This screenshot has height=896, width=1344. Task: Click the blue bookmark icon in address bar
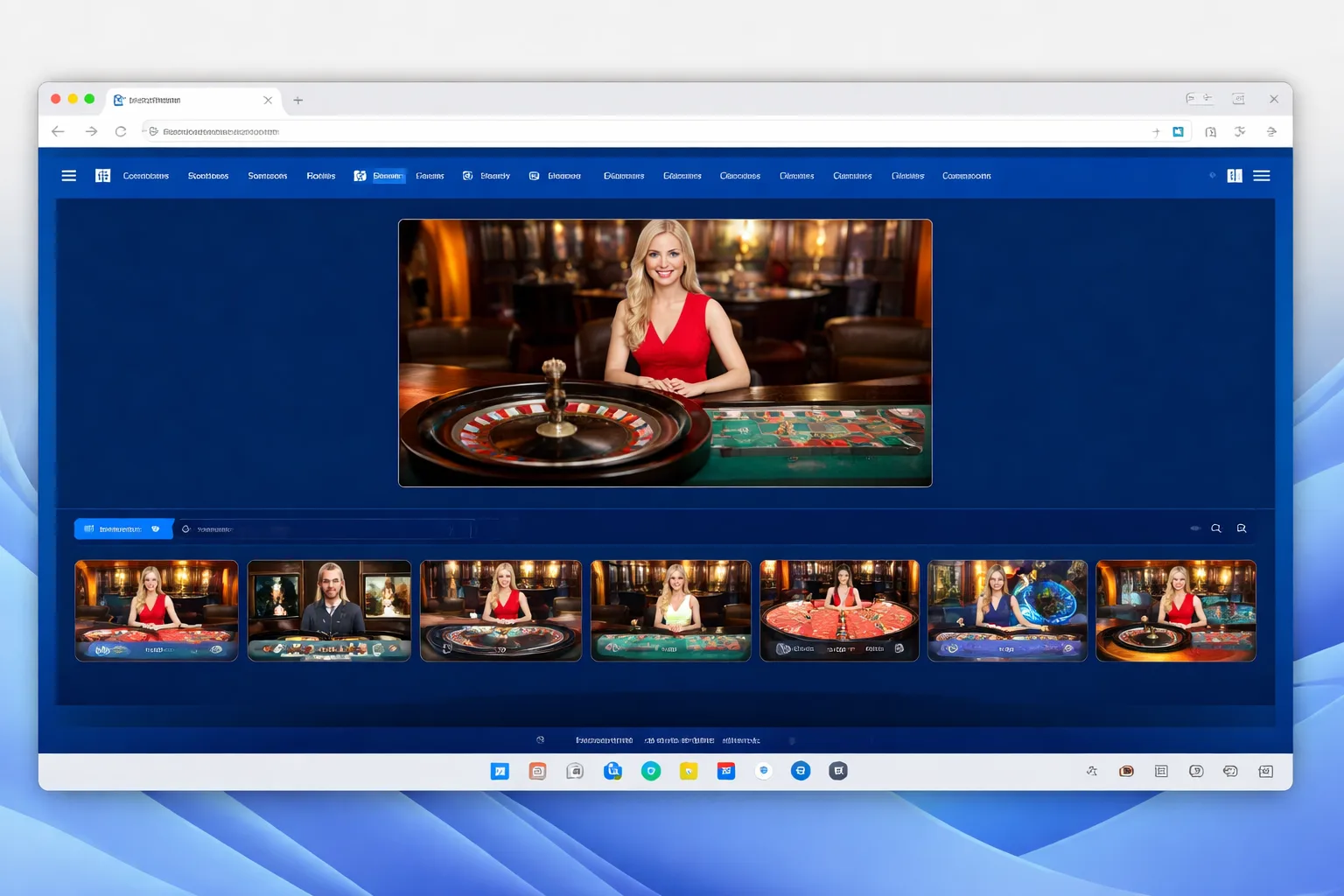click(x=1178, y=131)
